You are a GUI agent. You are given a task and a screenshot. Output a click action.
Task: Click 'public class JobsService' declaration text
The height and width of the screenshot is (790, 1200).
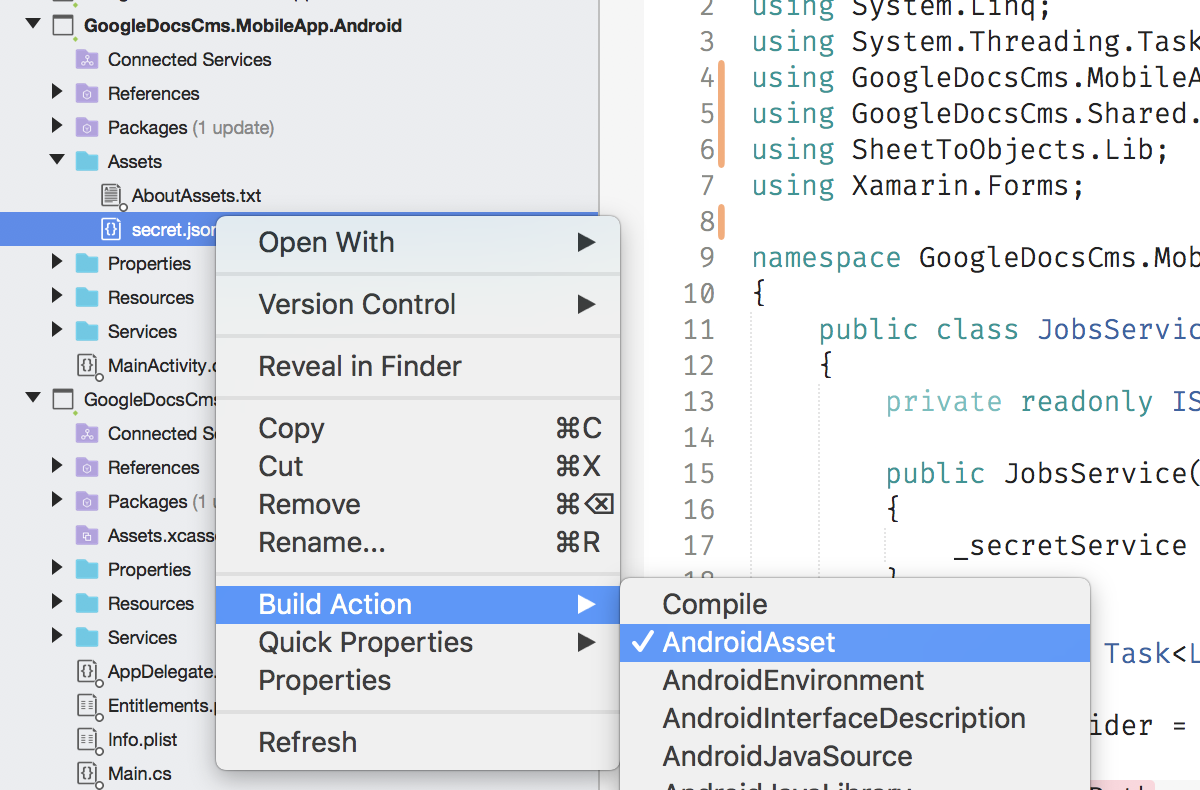click(x=1009, y=330)
